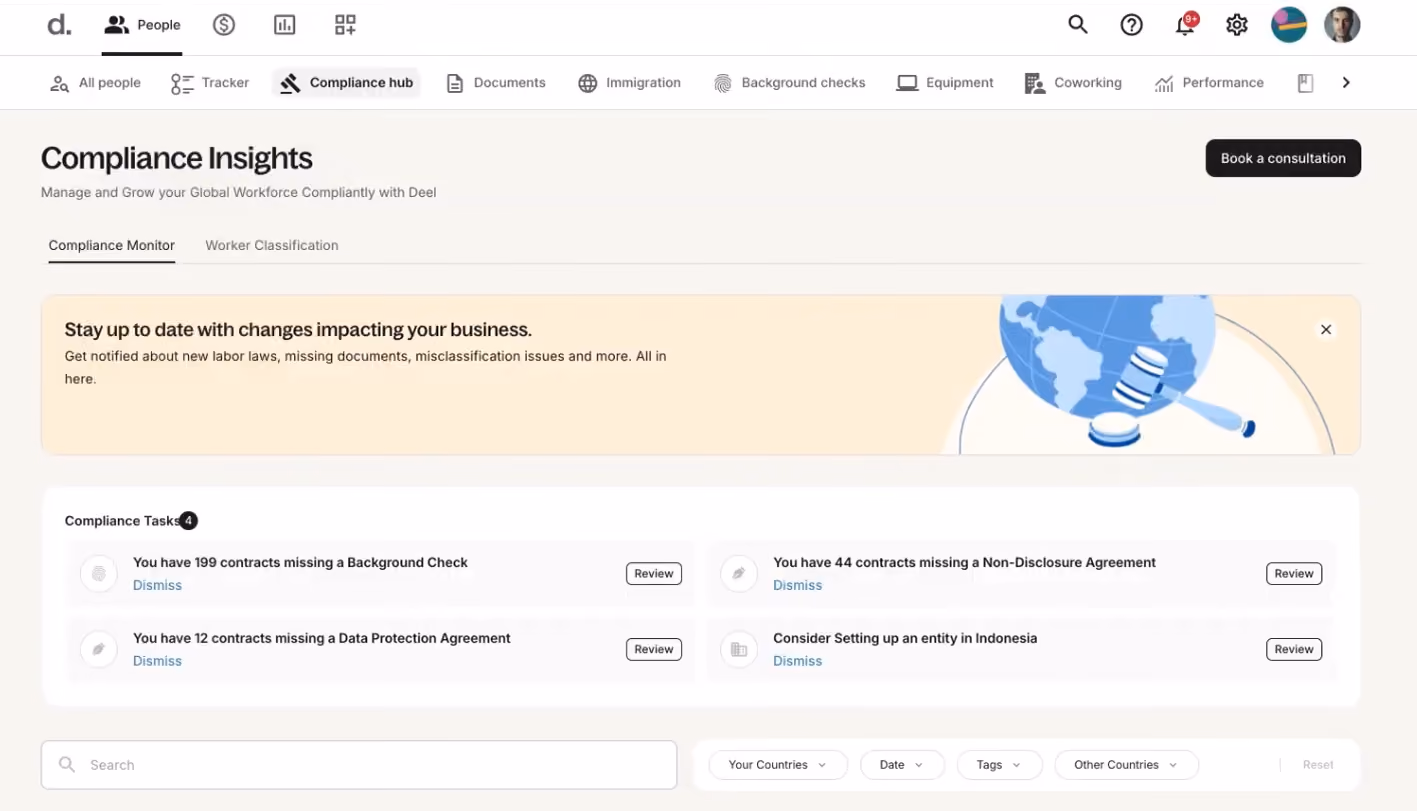The height and width of the screenshot is (811, 1417).
Task: Select the Compliance Monitor tab
Action: click(112, 245)
